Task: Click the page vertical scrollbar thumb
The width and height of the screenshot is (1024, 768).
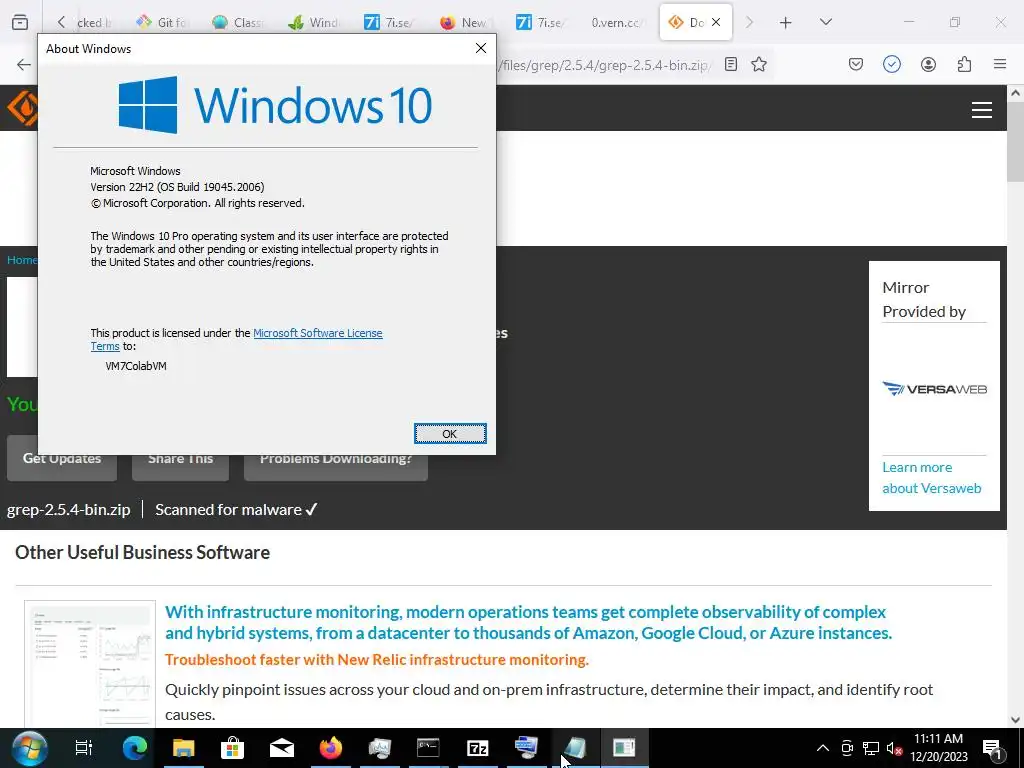Action: 1016,142
